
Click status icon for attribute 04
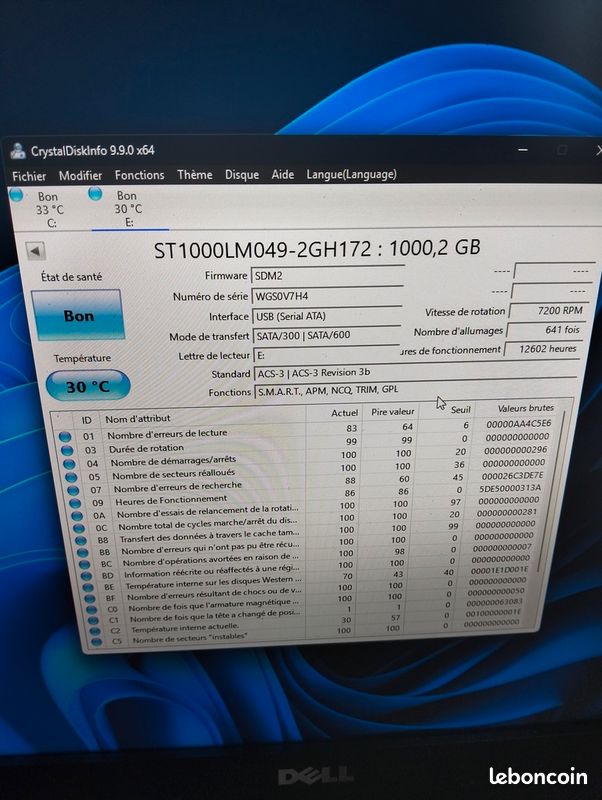point(69,464)
